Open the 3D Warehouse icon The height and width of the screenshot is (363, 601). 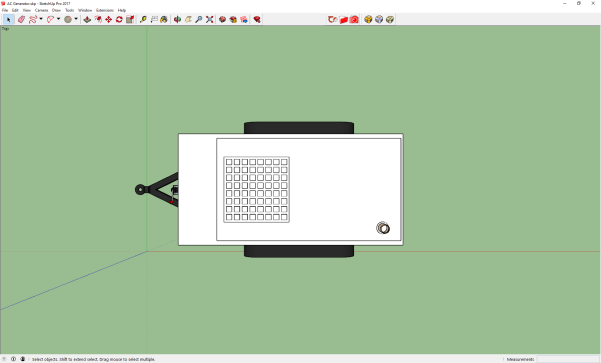point(222,19)
